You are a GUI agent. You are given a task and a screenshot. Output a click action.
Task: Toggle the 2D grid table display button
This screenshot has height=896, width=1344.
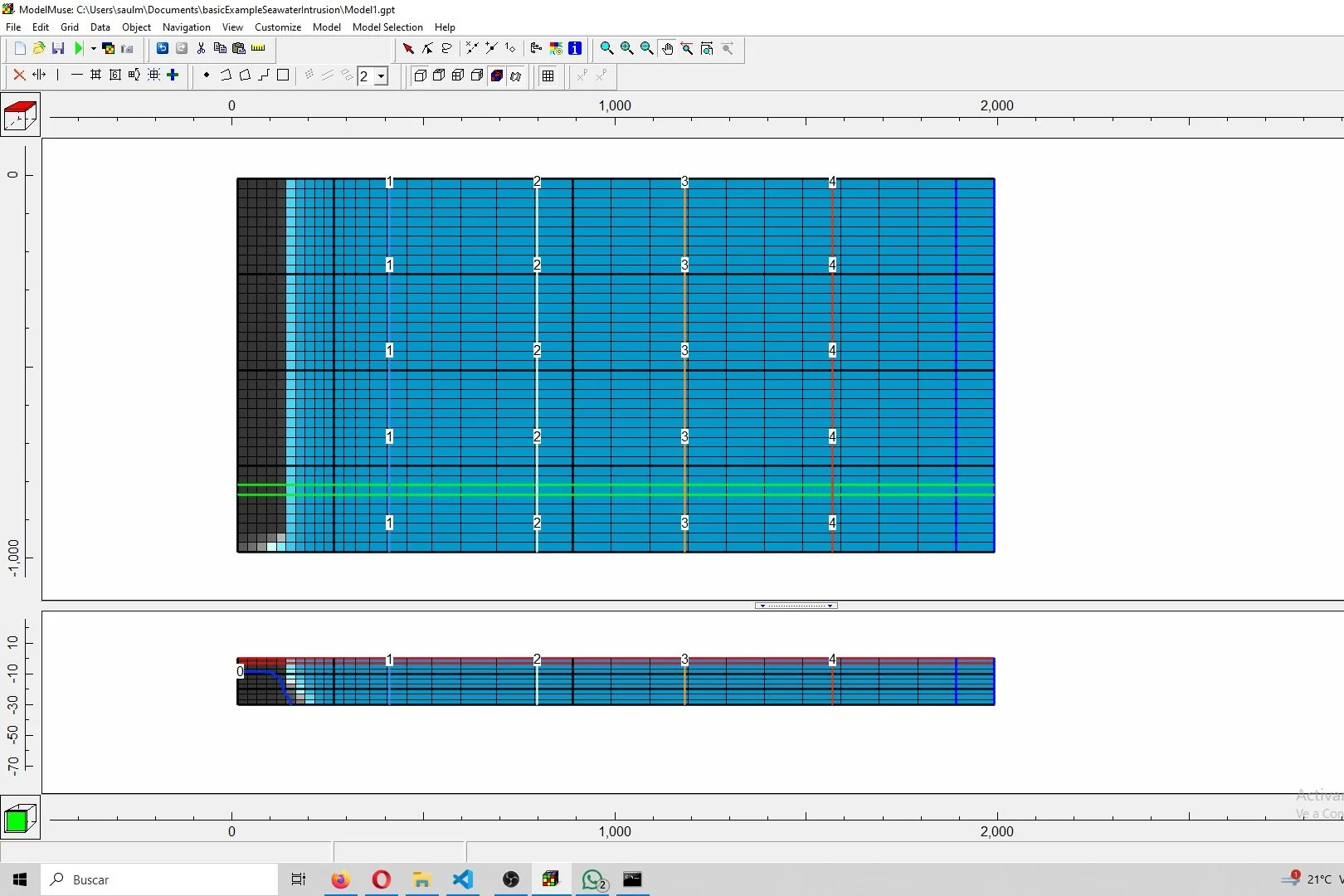pyautogui.click(x=548, y=76)
